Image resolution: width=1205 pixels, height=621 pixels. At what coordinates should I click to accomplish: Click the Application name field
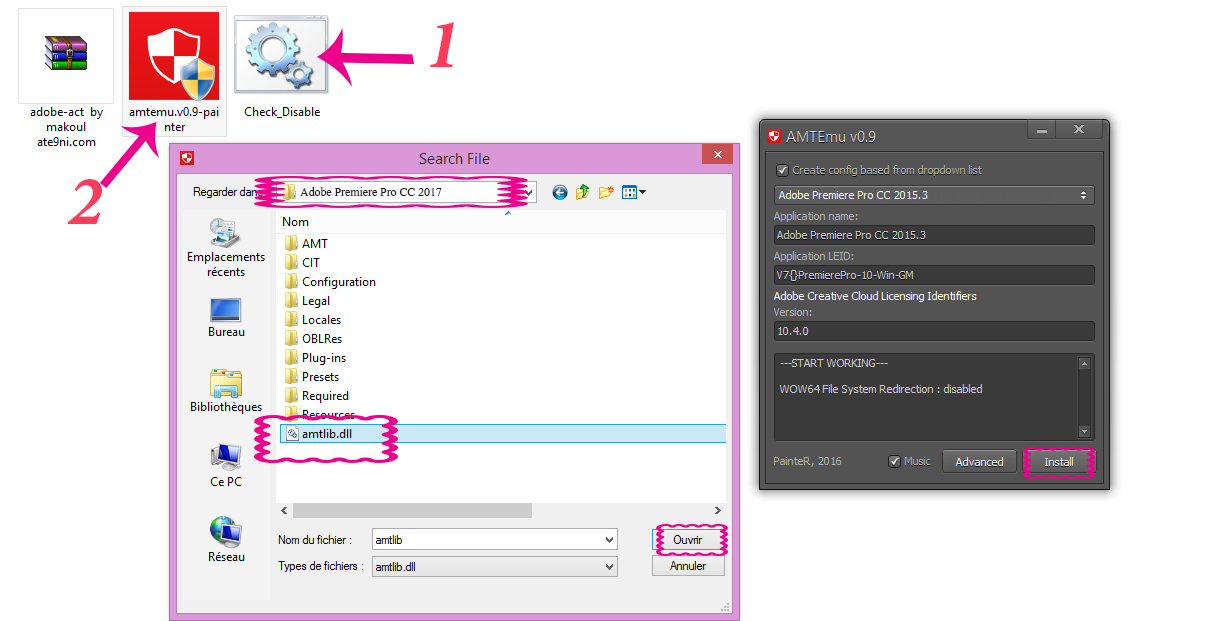pyautogui.click(x=934, y=235)
